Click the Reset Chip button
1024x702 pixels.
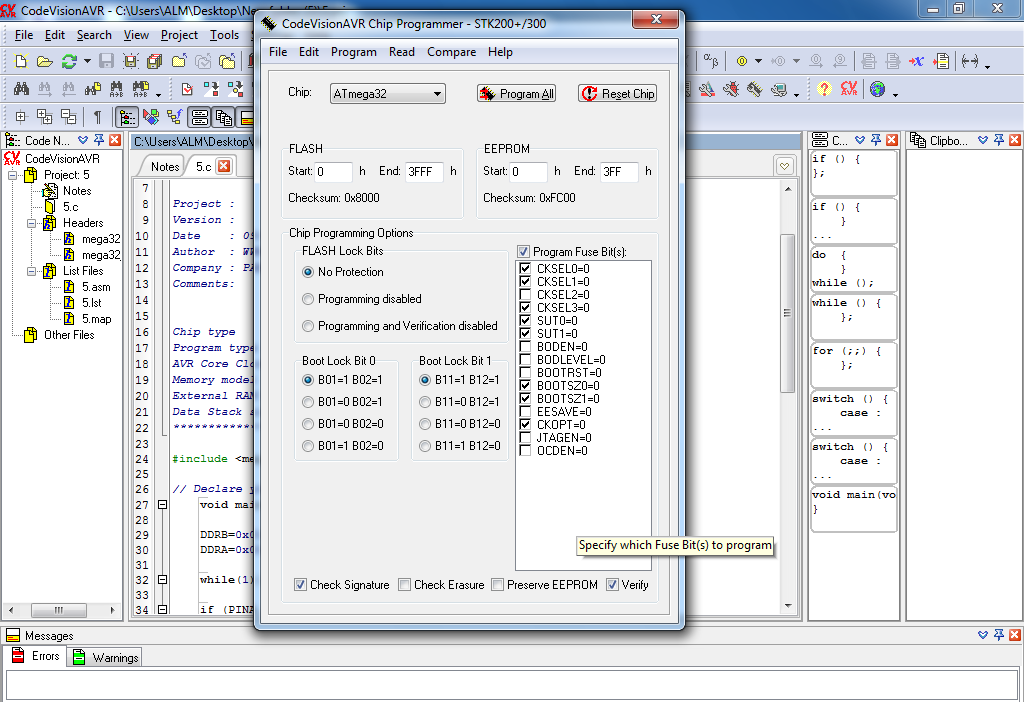click(x=617, y=93)
